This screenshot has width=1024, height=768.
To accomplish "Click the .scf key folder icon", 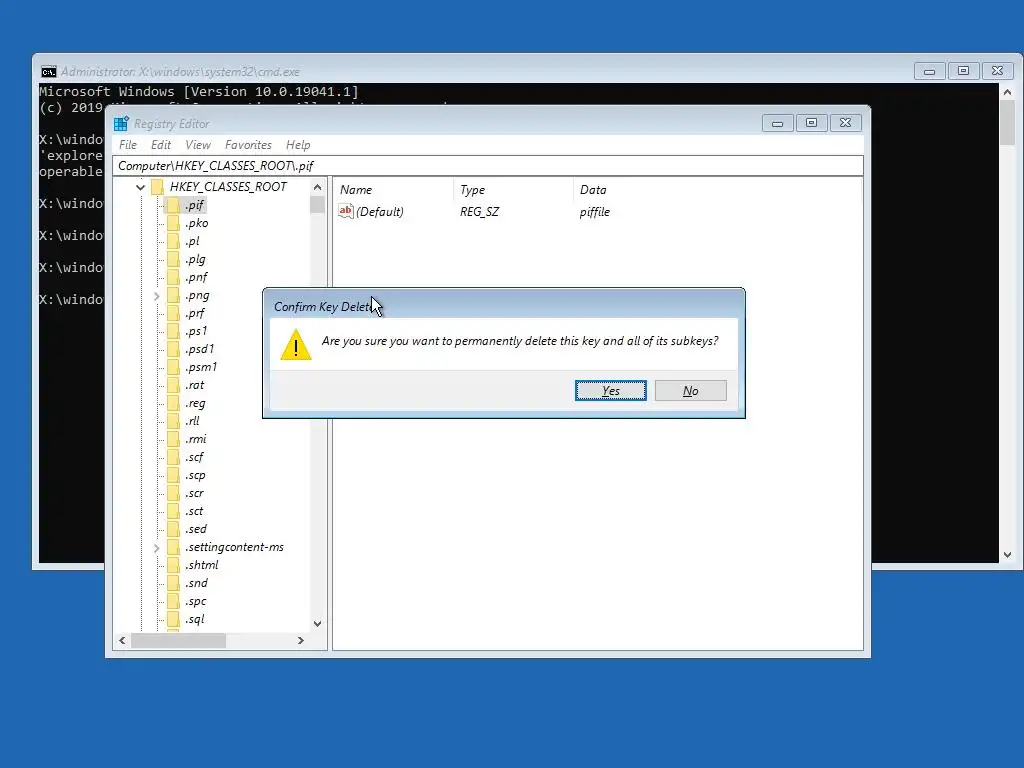I will pos(173,457).
